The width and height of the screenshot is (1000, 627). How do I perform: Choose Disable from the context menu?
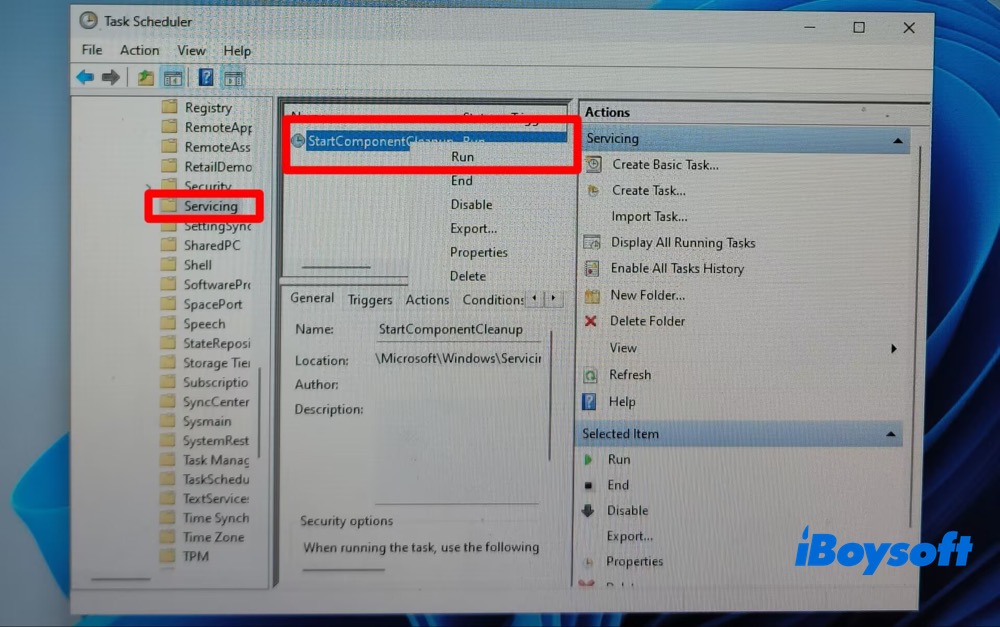coord(471,205)
